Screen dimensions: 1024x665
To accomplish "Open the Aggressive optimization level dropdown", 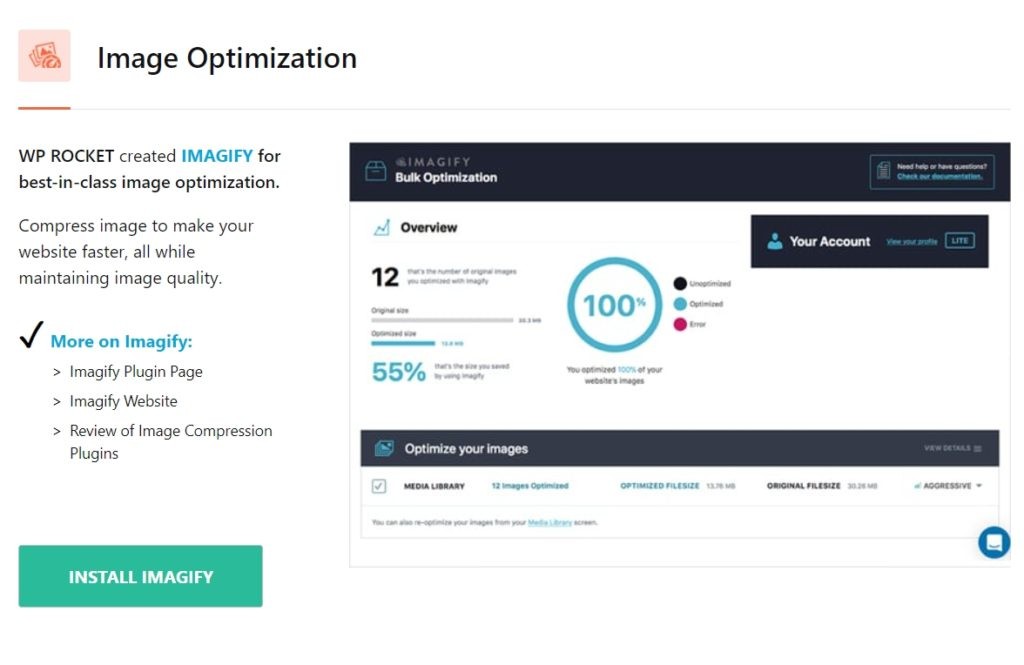I will (948, 486).
